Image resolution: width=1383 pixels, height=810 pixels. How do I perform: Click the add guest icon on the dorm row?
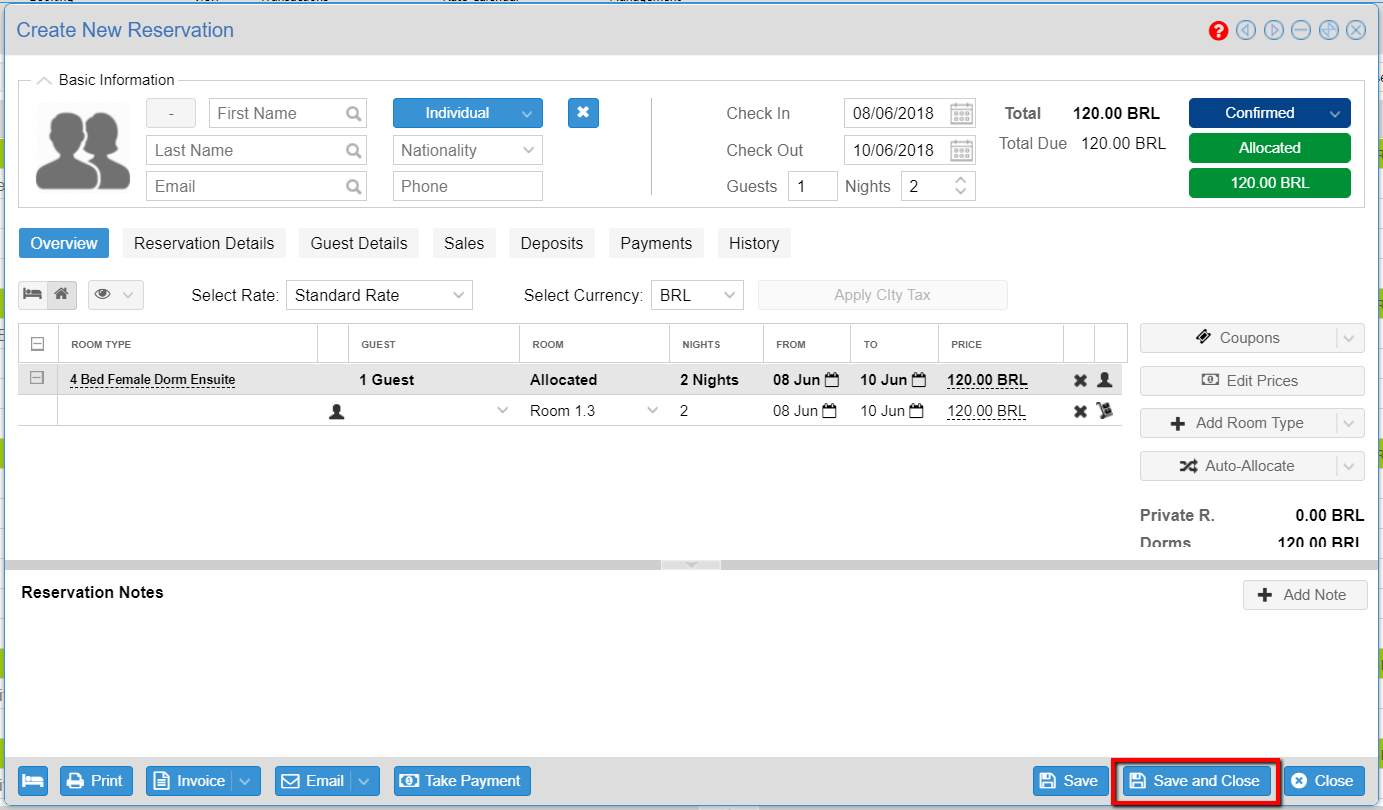(x=1103, y=379)
